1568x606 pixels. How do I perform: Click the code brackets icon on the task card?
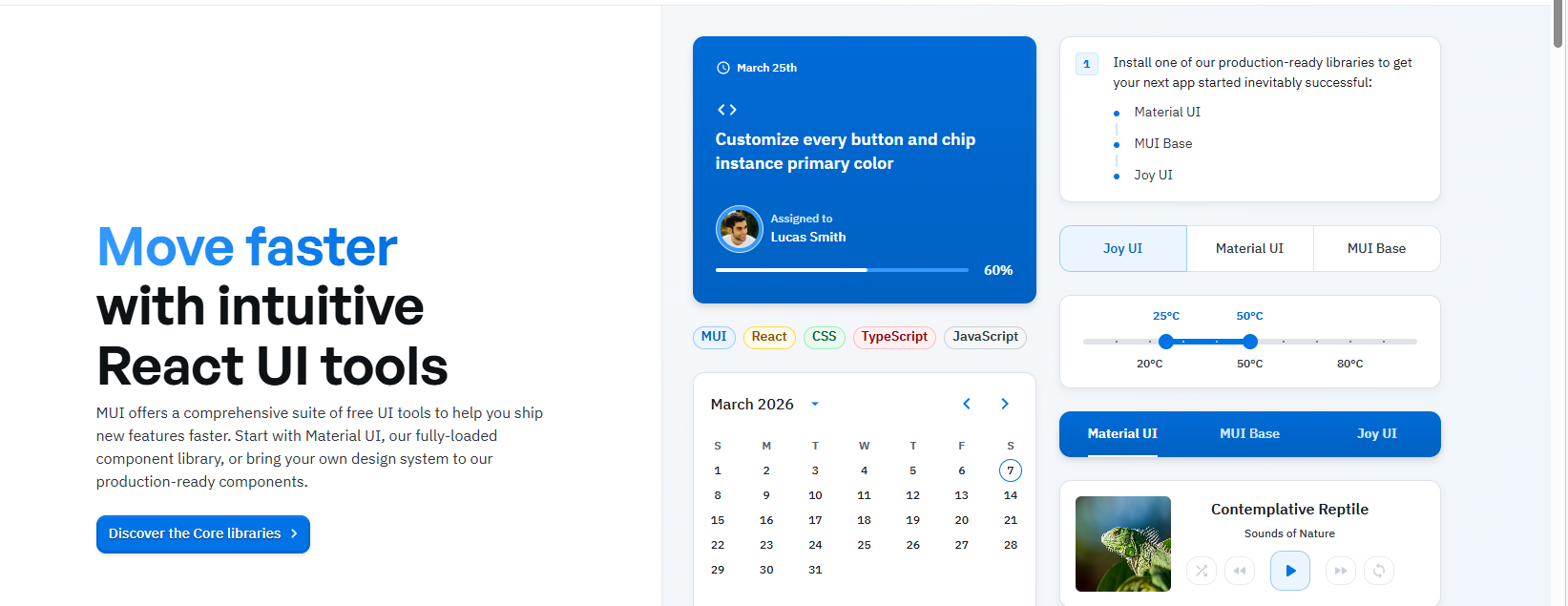tap(726, 109)
